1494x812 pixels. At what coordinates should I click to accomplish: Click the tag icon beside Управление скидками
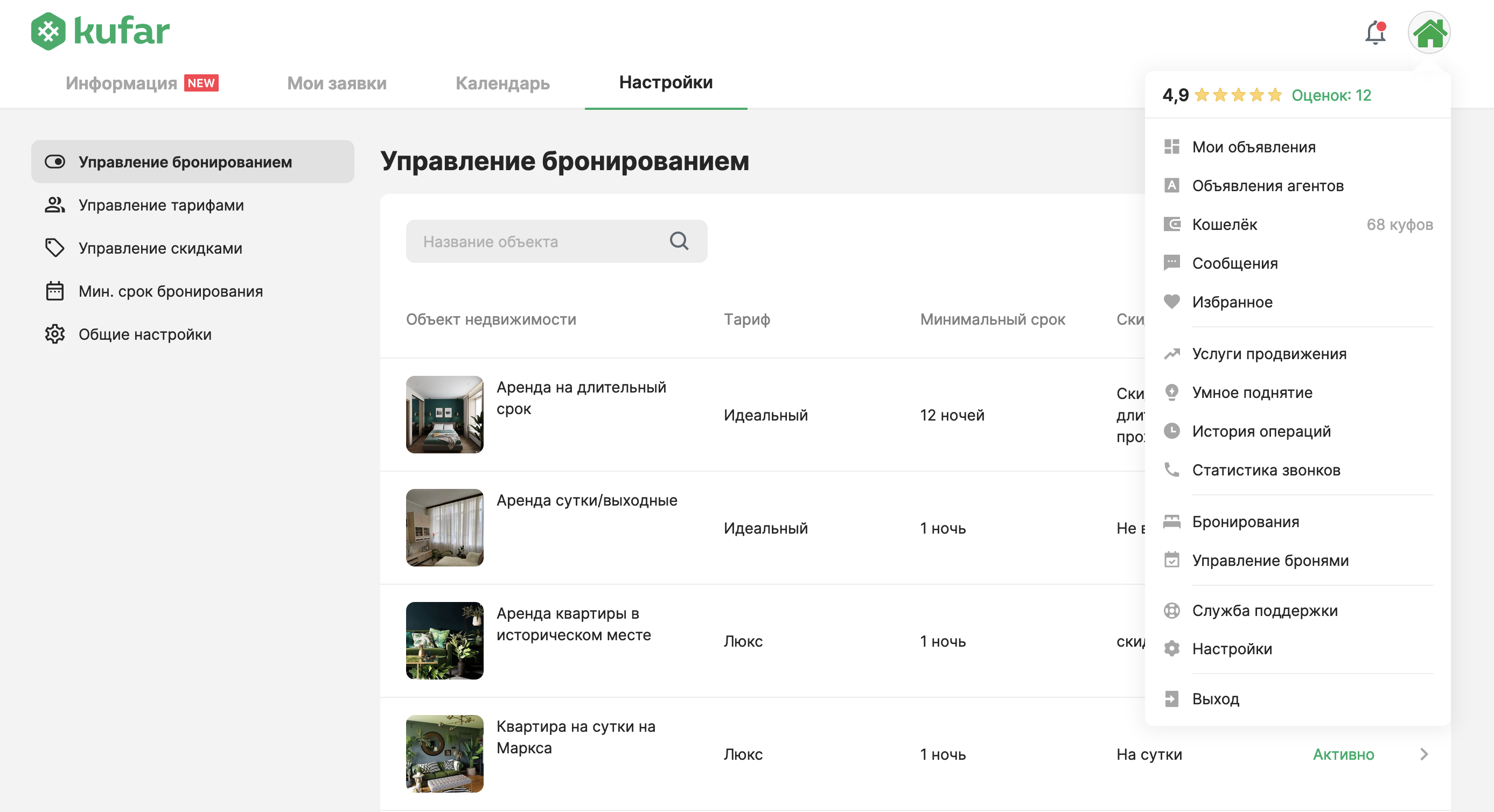tap(55, 248)
